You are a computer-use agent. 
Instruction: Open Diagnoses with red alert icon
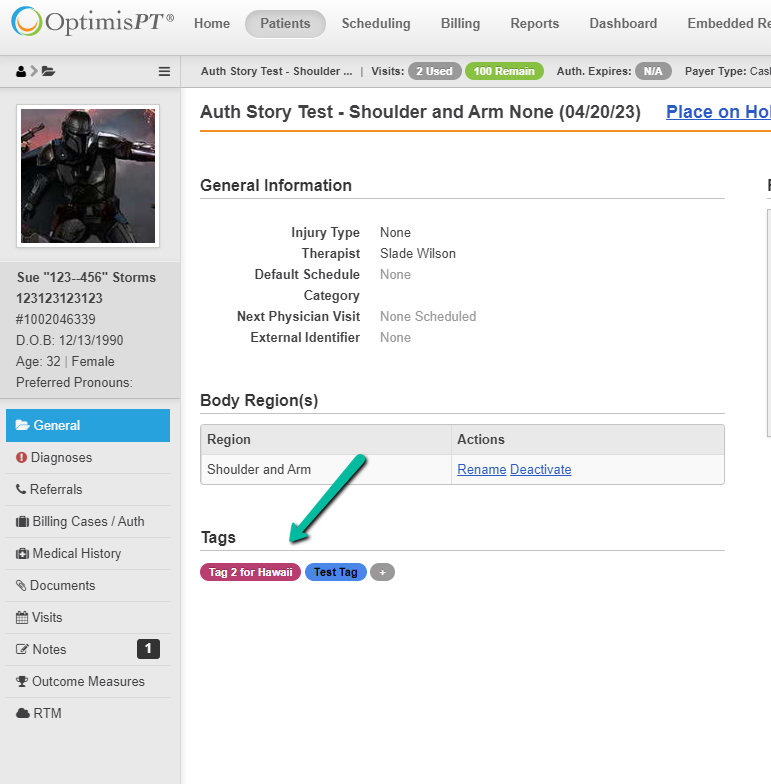(61, 457)
